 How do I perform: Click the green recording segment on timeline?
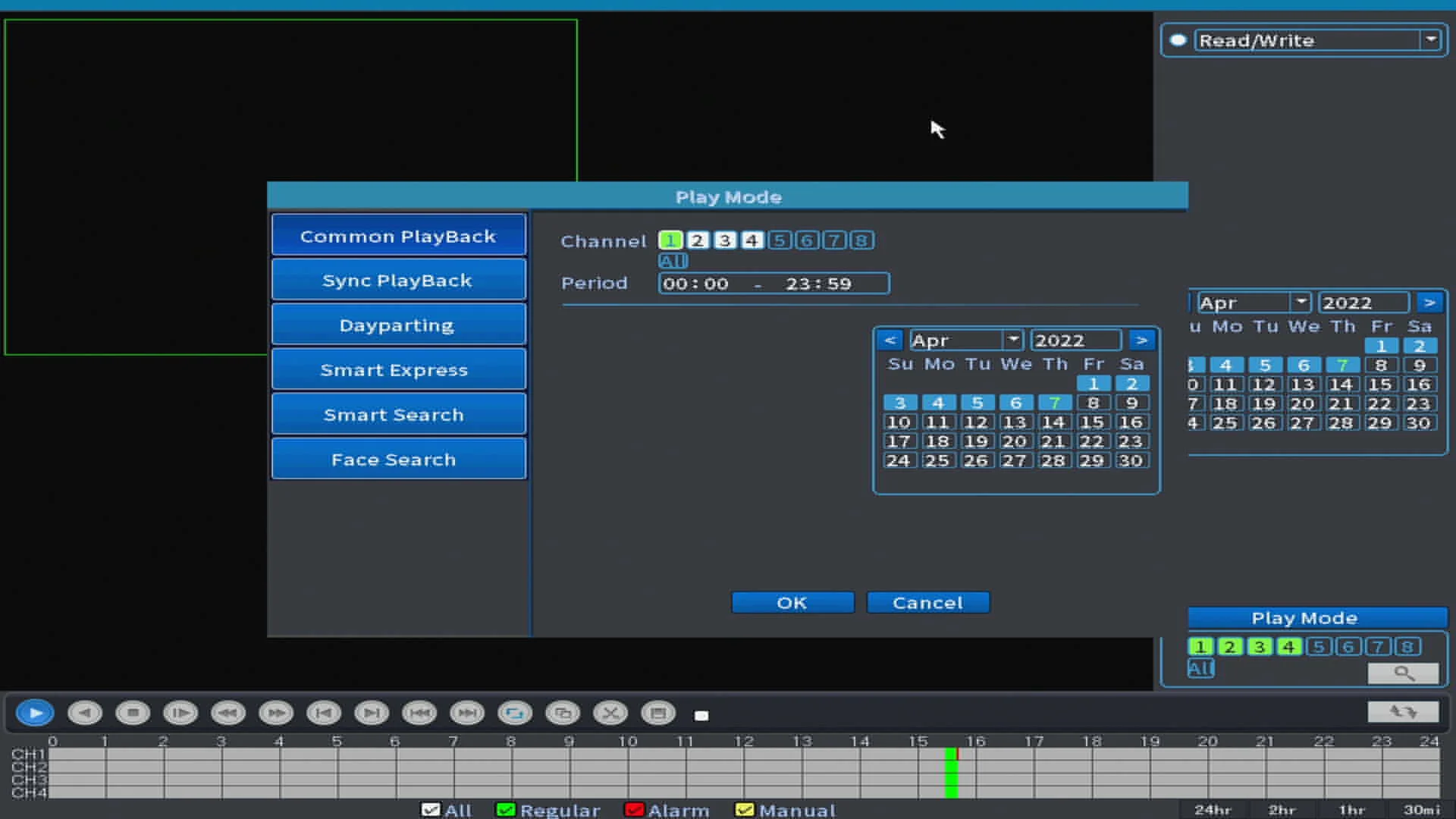[951, 773]
